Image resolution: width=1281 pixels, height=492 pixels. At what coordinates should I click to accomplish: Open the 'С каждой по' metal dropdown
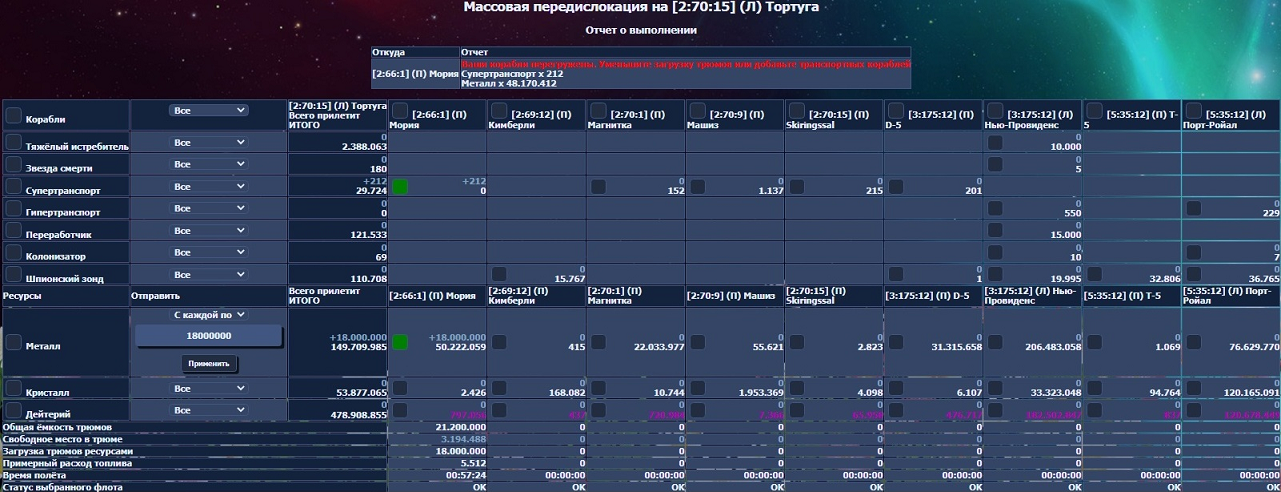click(x=208, y=315)
